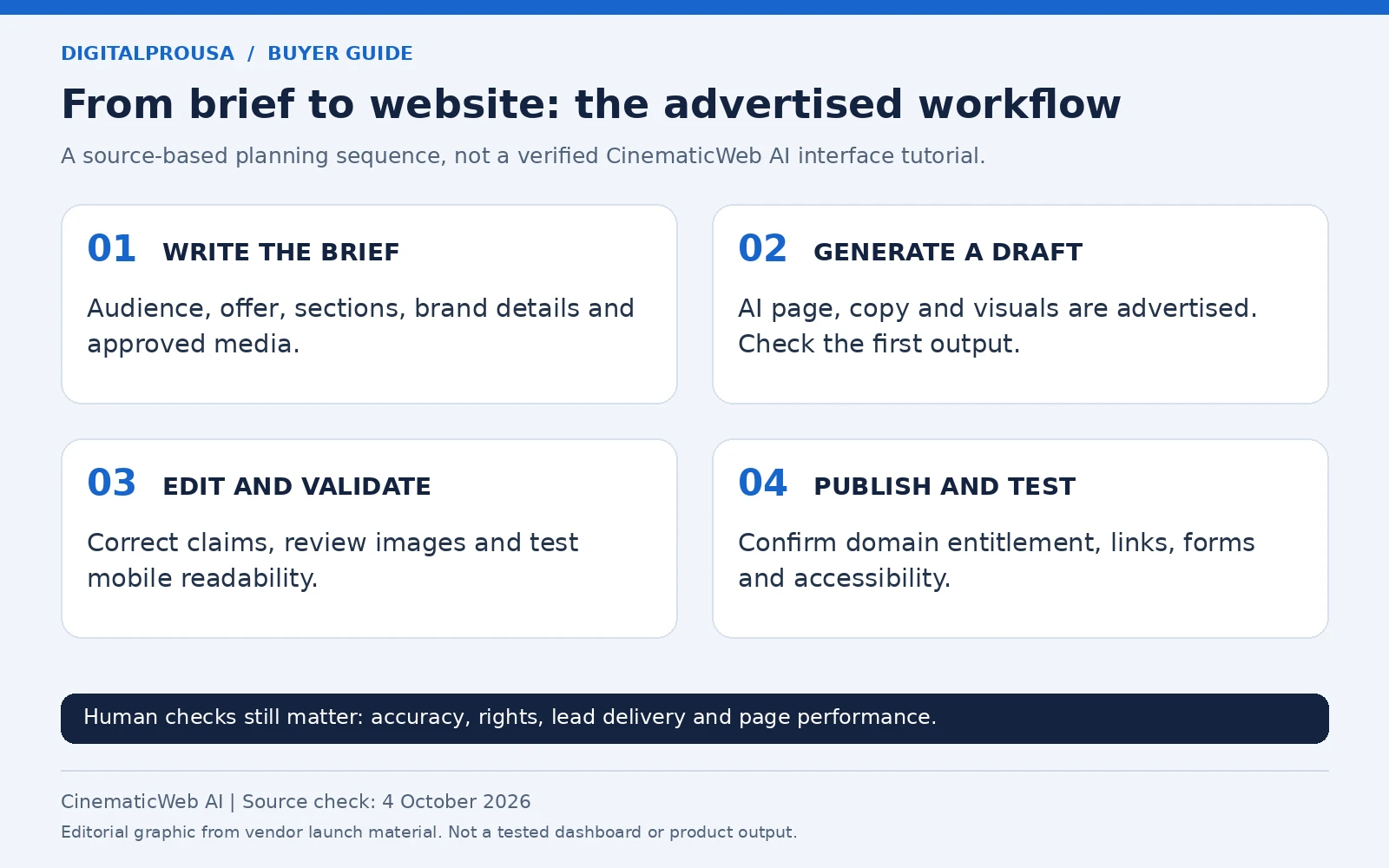
Task: Click the GENERATE A DRAFT heading
Action: (948, 252)
